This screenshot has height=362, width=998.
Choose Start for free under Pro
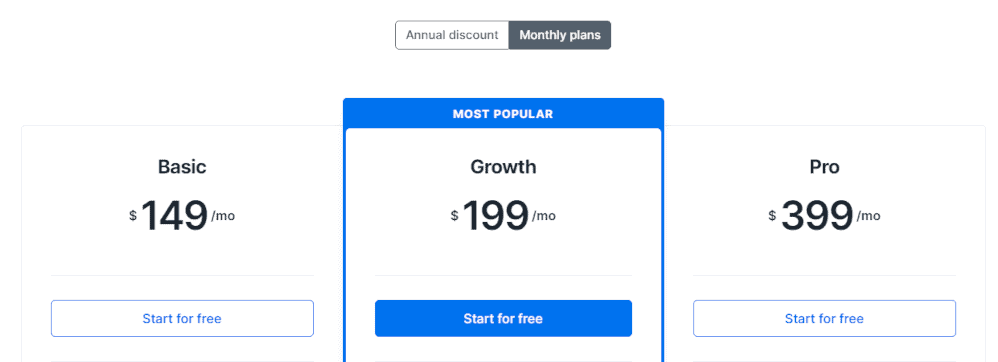tap(824, 318)
